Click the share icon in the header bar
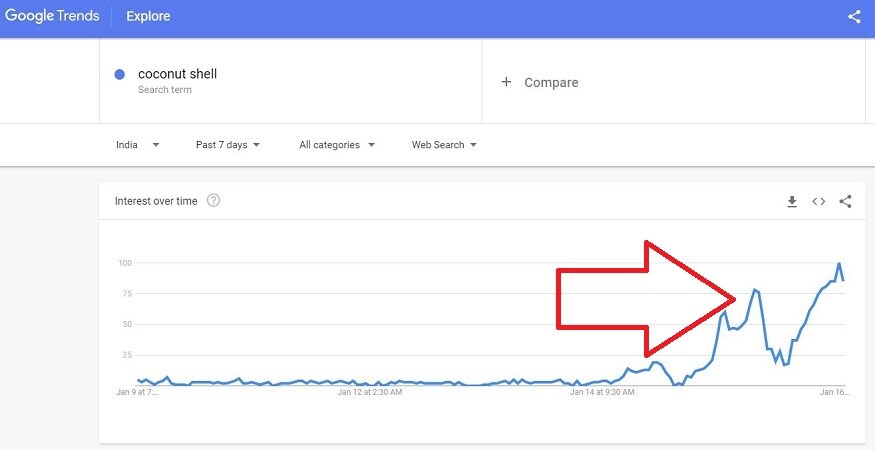875x450 pixels. click(x=854, y=17)
